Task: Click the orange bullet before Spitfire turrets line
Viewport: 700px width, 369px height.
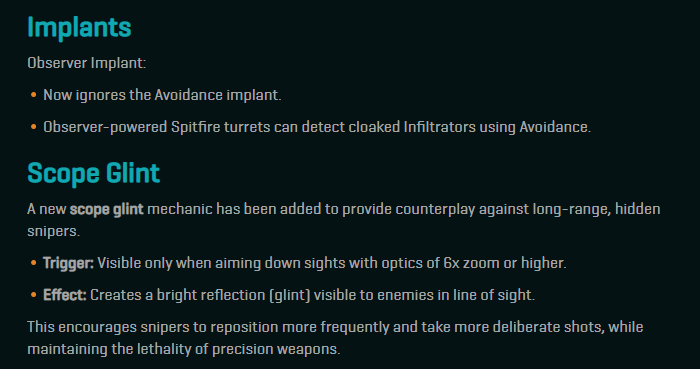Action: click(33, 127)
